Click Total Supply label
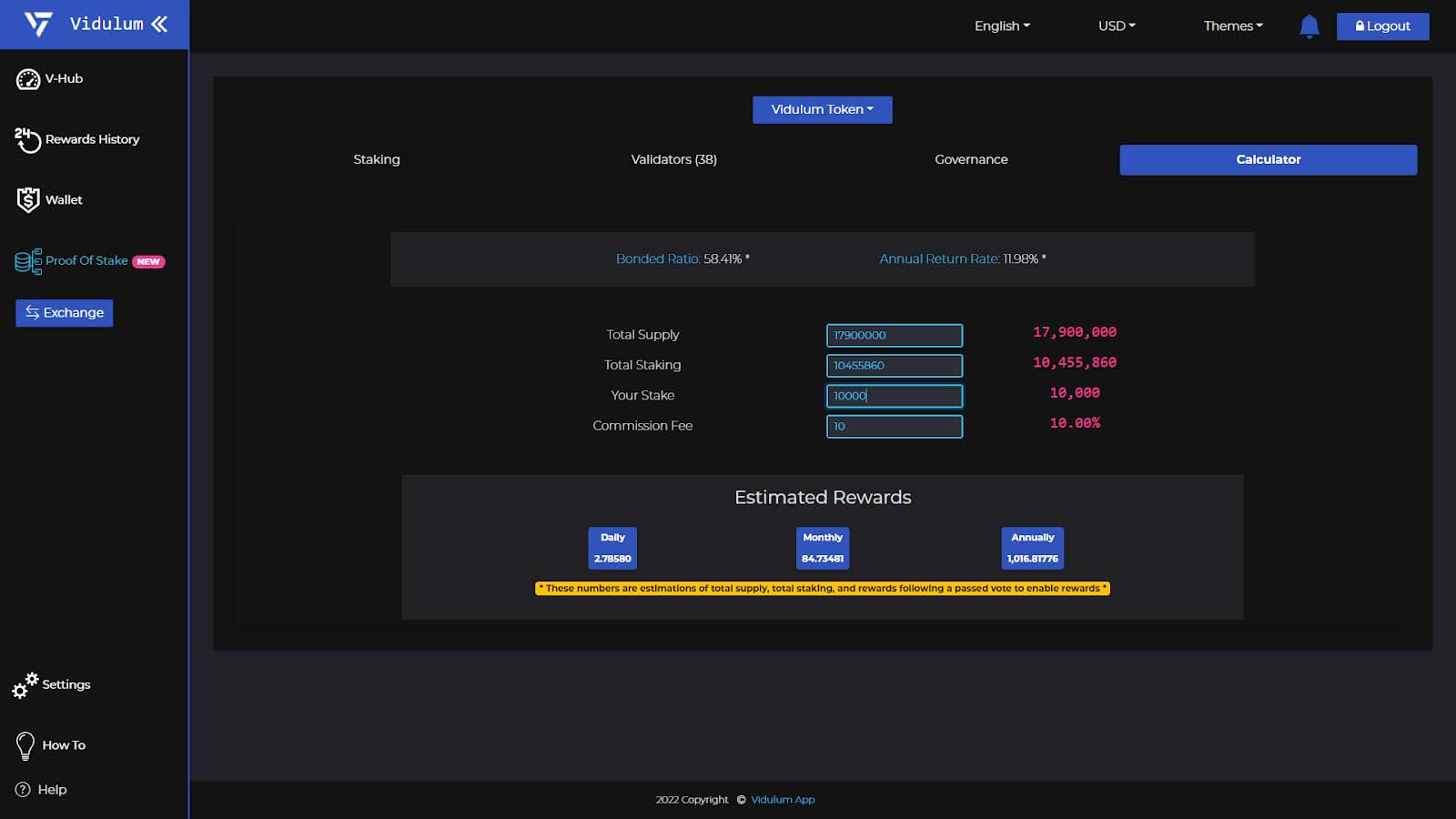The width and height of the screenshot is (1456, 819). point(642,335)
